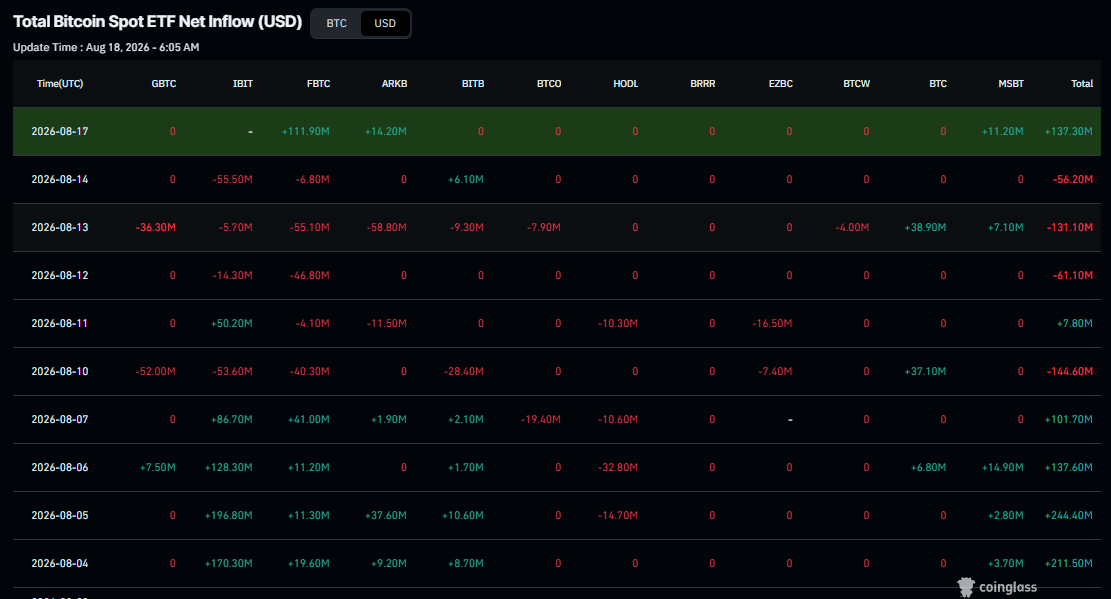Click the EZBC column header
Image resolution: width=1111 pixels, height=599 pixels.
coord(781,84)
